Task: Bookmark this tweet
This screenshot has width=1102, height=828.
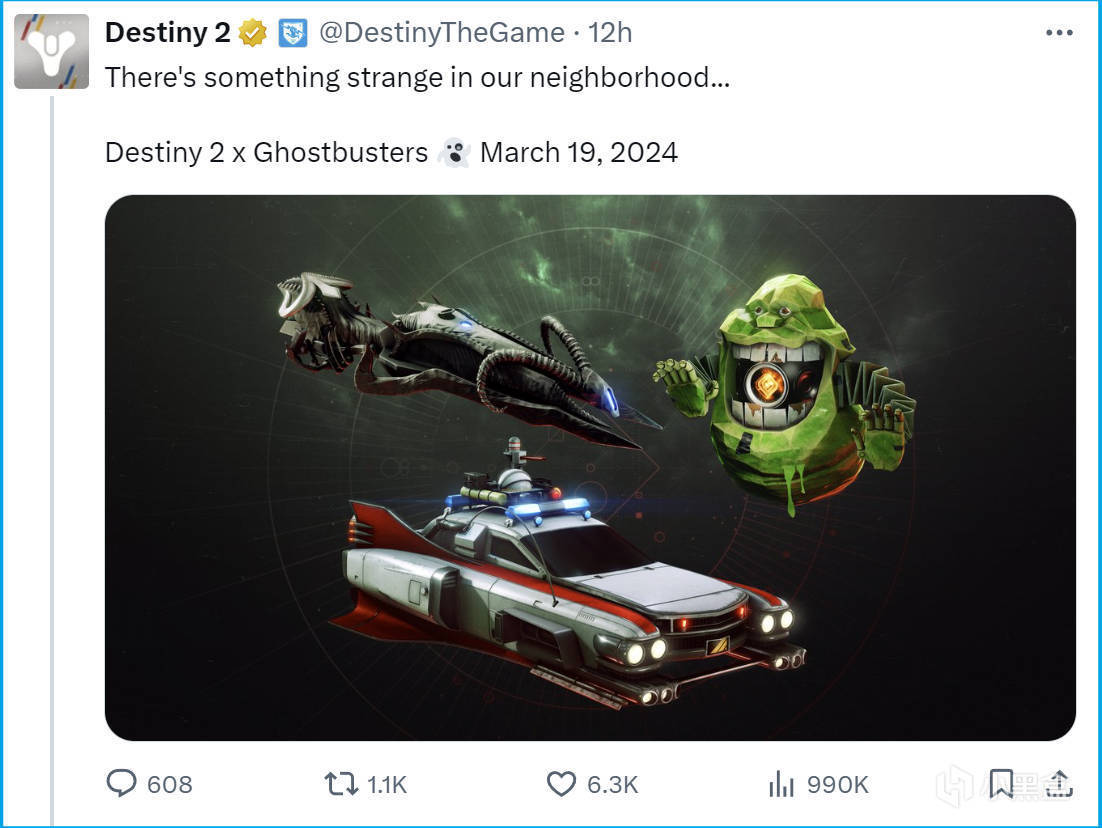Action: (x=1001, y=784)
